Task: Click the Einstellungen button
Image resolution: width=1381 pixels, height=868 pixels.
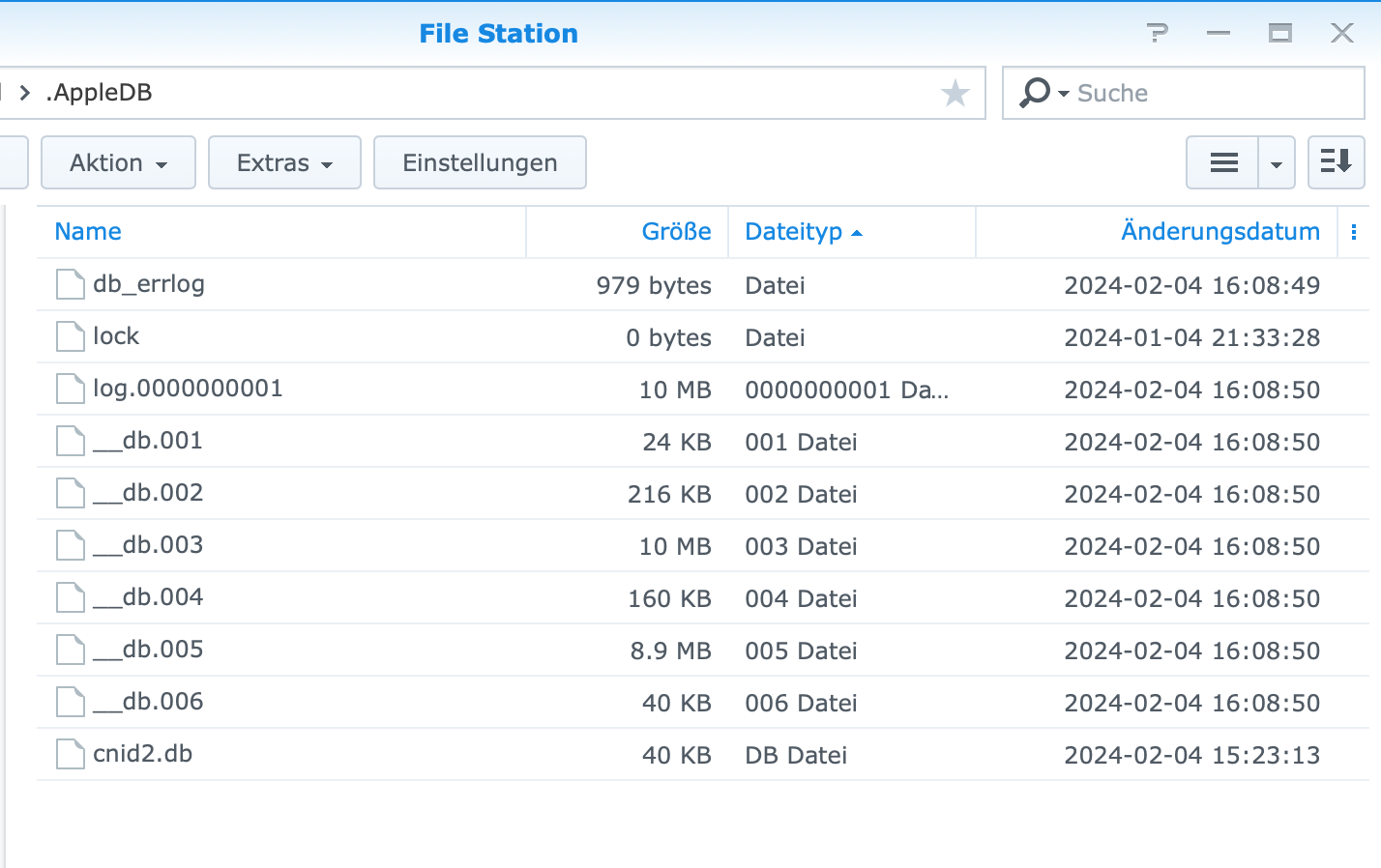Action: tap(480, 162)
